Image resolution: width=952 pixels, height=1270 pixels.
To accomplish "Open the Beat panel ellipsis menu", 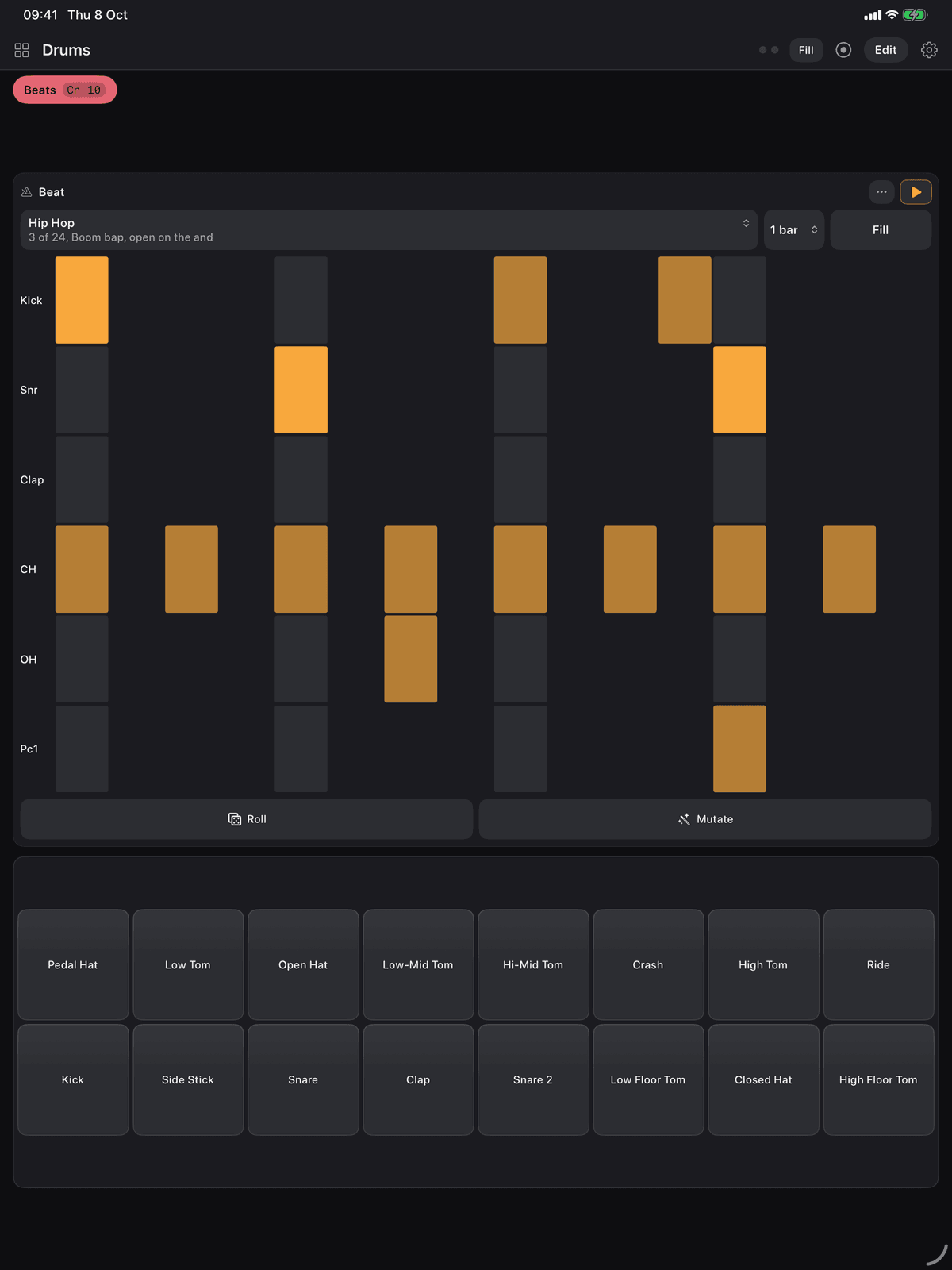I will point(881,192).
